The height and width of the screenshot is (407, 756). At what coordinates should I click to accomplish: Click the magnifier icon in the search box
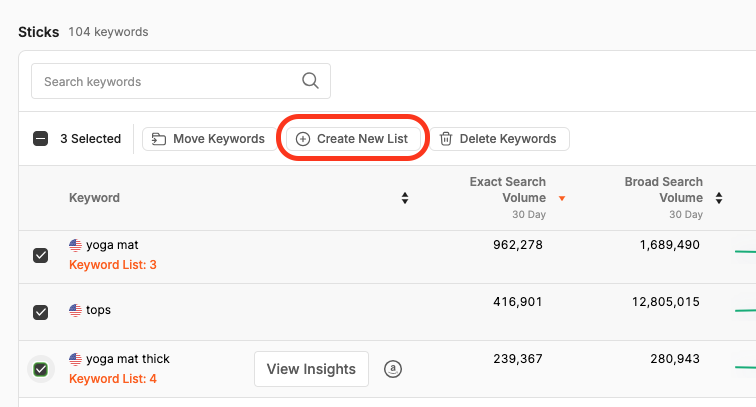[x=310, y=81]
